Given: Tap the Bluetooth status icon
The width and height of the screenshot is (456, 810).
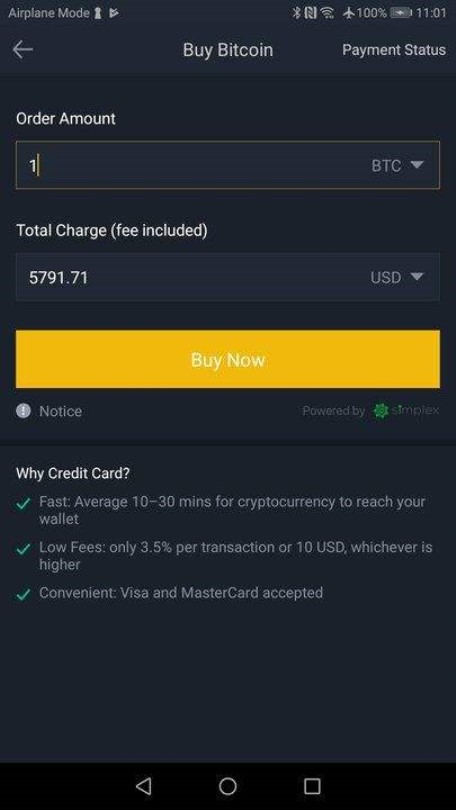Looking at the screenshot, I should (x=296, y=13).
